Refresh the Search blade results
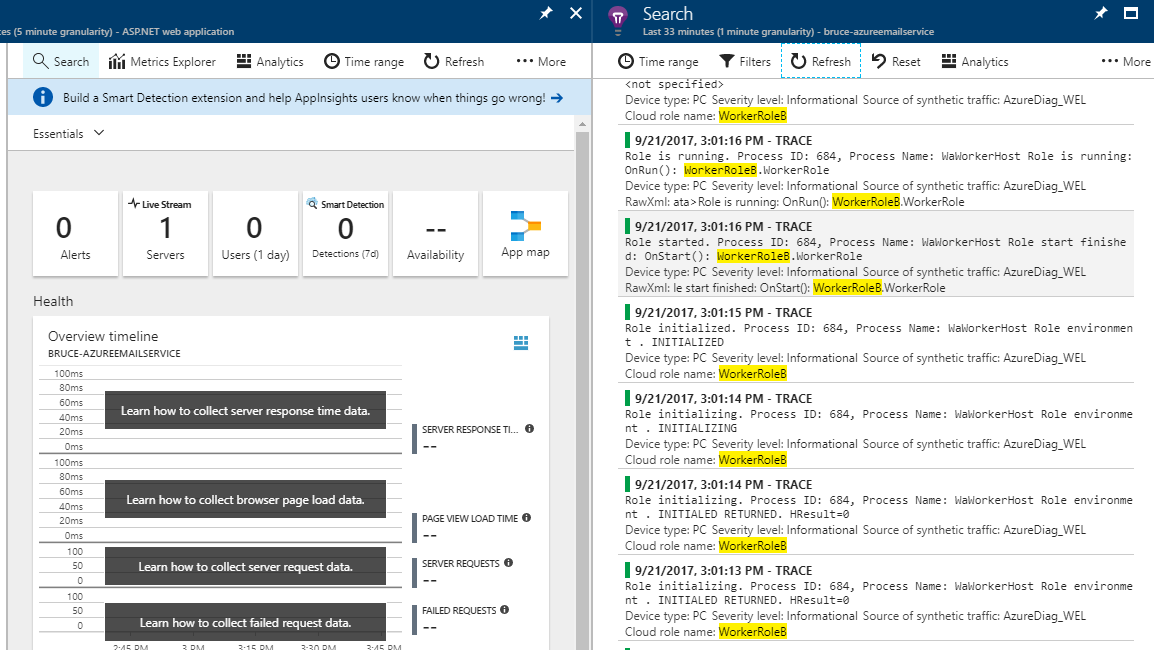Image resolution: width=1154 pixels, height=650 pixels. (821, 62)
